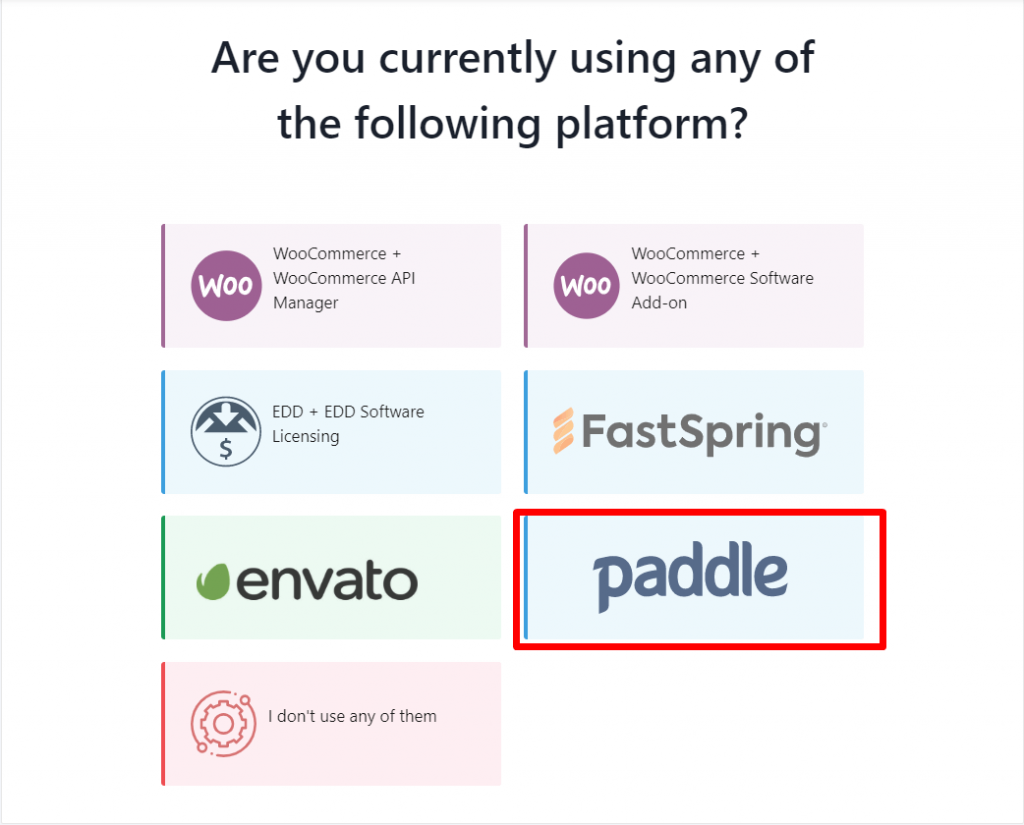The height and width of the screenshot is (825, 1024).
Task: Click the "Are you currently using" heading
Action: click(513, 90)
